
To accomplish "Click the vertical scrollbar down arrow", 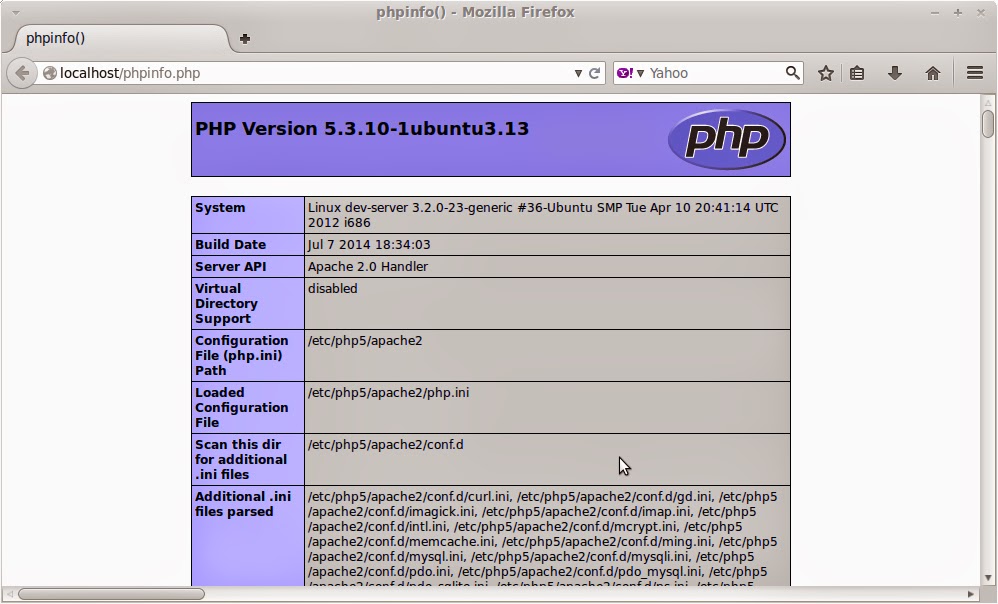I will pyautogui.click(x=988, y=579).
